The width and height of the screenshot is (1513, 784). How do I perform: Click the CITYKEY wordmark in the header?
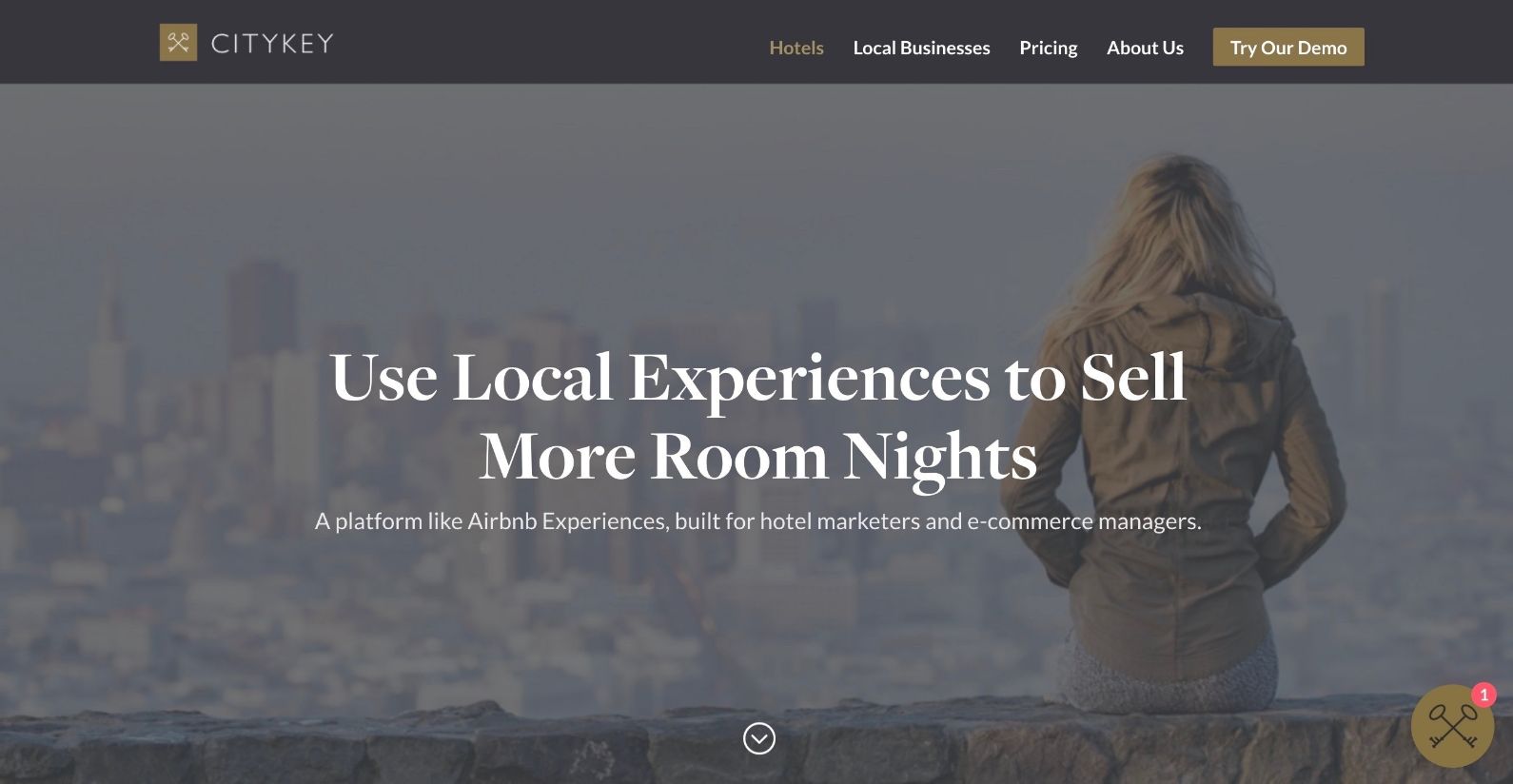coord(272,44)
